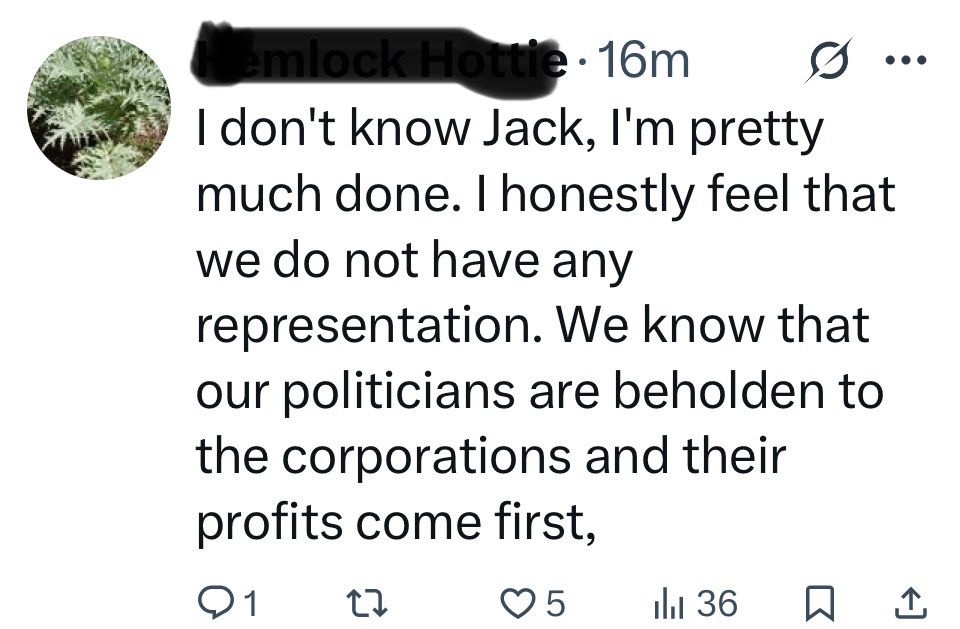
Task: Open the thistle plant profile picture
Action: click(99, 108)
